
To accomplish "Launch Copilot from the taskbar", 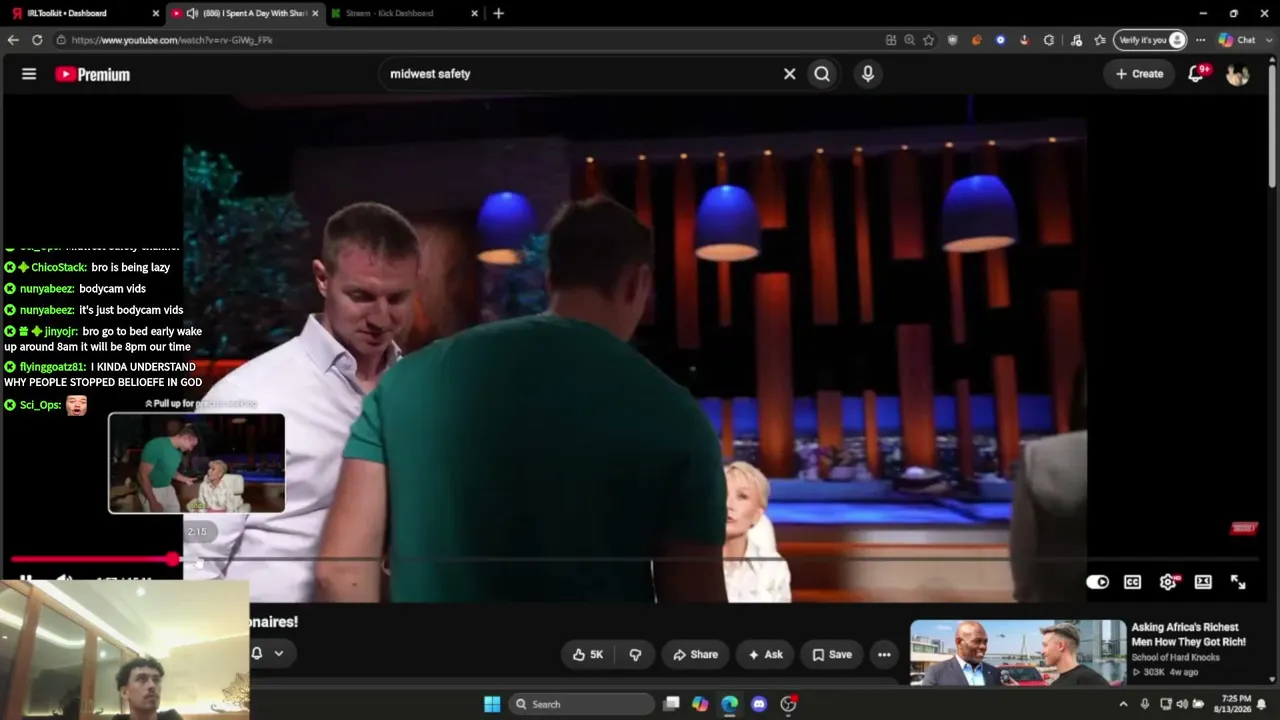I will pyautogui.click(x=700, y=704).
